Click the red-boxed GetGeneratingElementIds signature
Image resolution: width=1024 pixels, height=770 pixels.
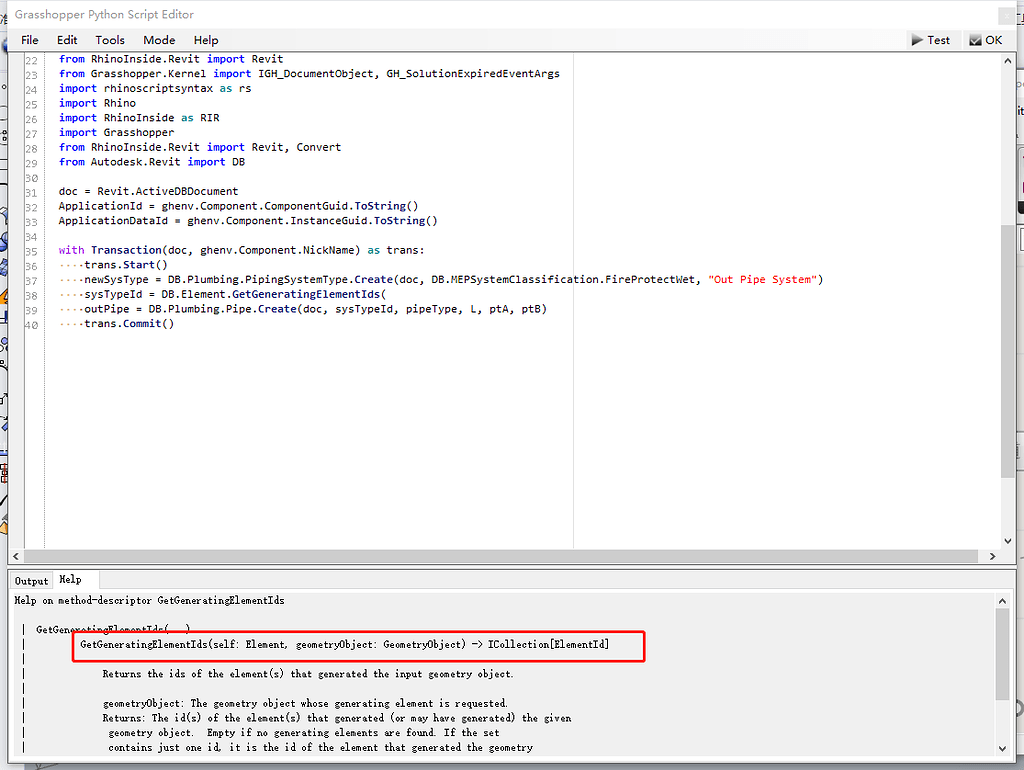tap(357, 645)
